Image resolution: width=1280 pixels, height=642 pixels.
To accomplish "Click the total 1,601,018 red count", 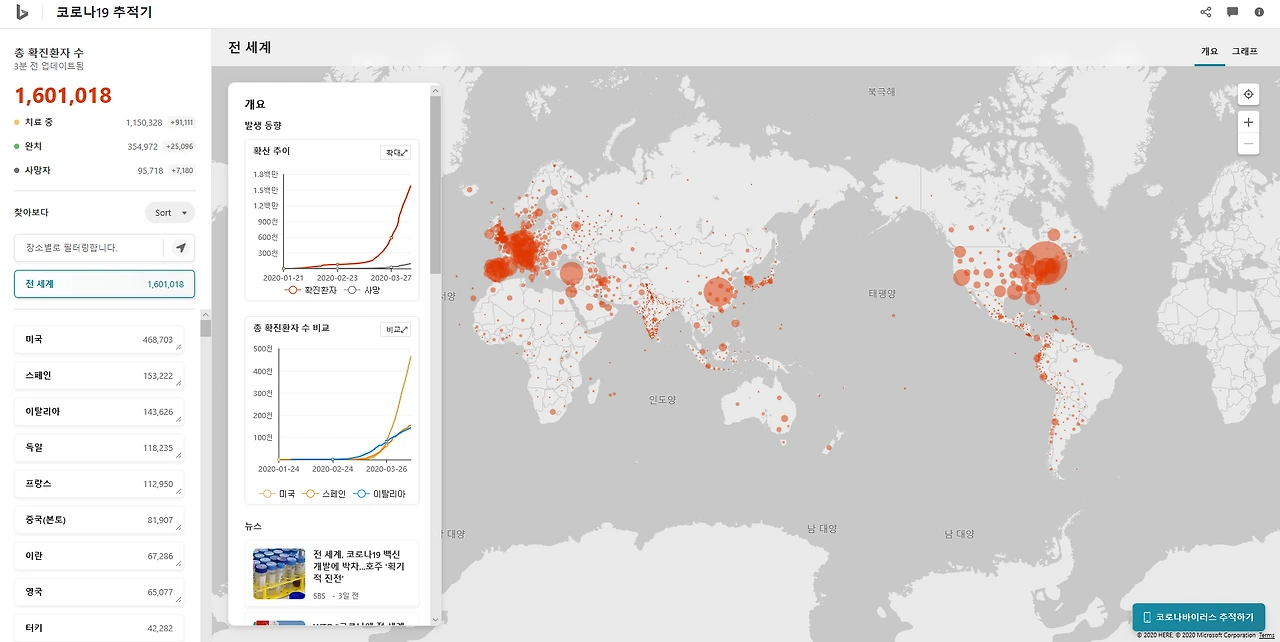I will point(63,95).
